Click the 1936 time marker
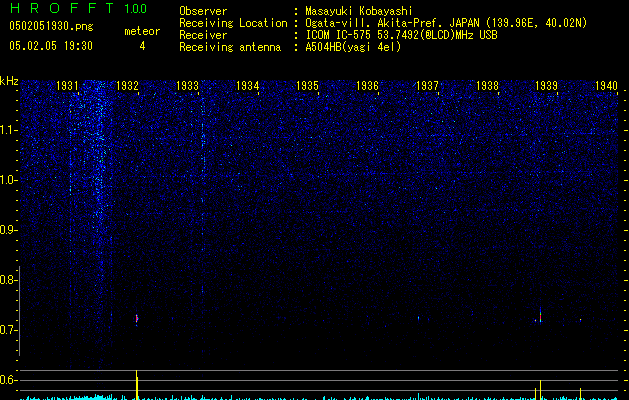The height and width of the screenshot is (400, 629). click(367, 85)
